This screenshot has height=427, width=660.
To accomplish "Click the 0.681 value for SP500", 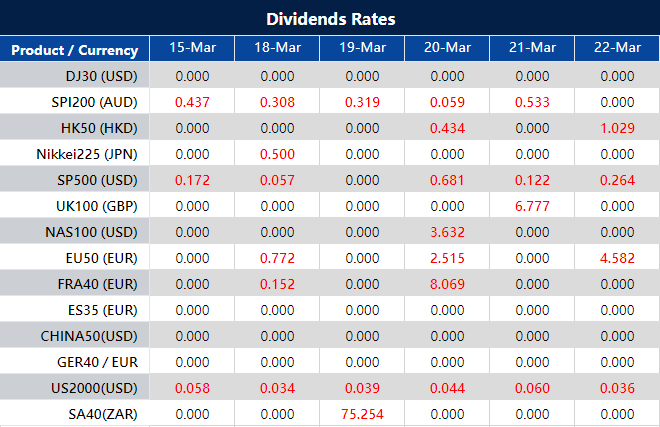I will (447, 180).
